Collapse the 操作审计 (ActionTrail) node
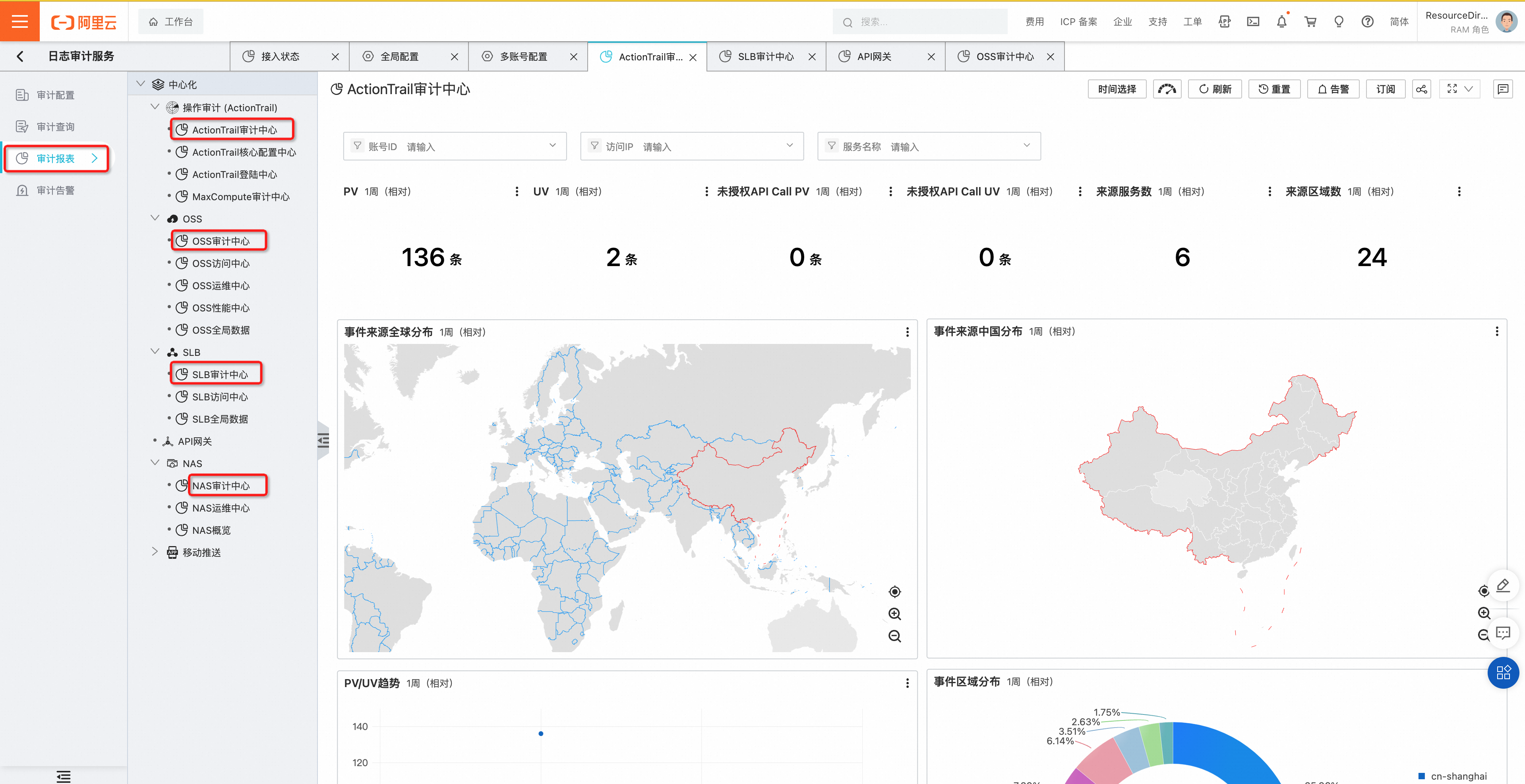Screen dimensions: 1525x784 [155, 107]
